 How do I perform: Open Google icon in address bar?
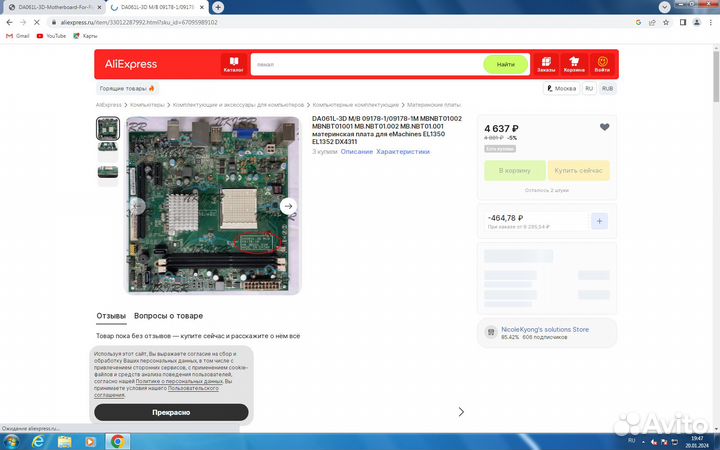[x=638, y=22]
